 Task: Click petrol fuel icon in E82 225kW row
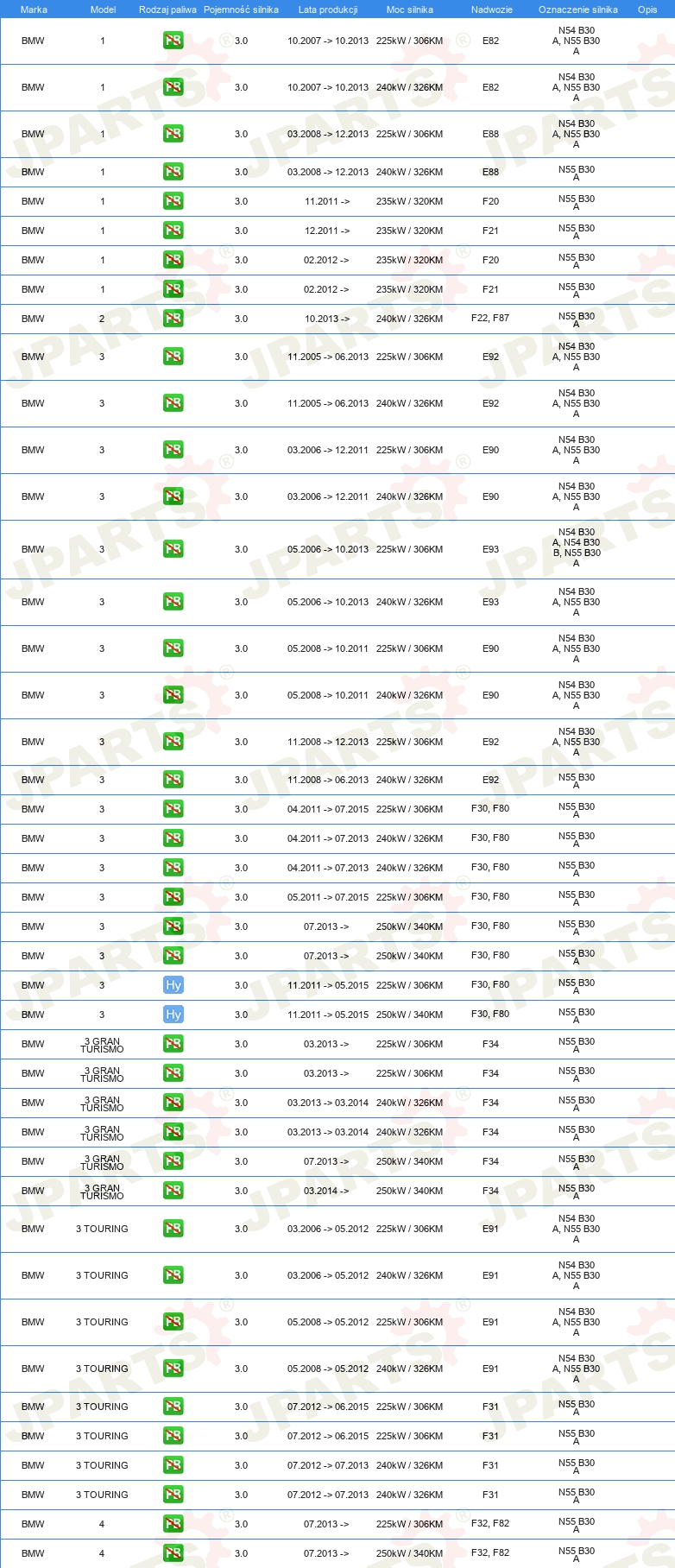[x=173, y=41]
